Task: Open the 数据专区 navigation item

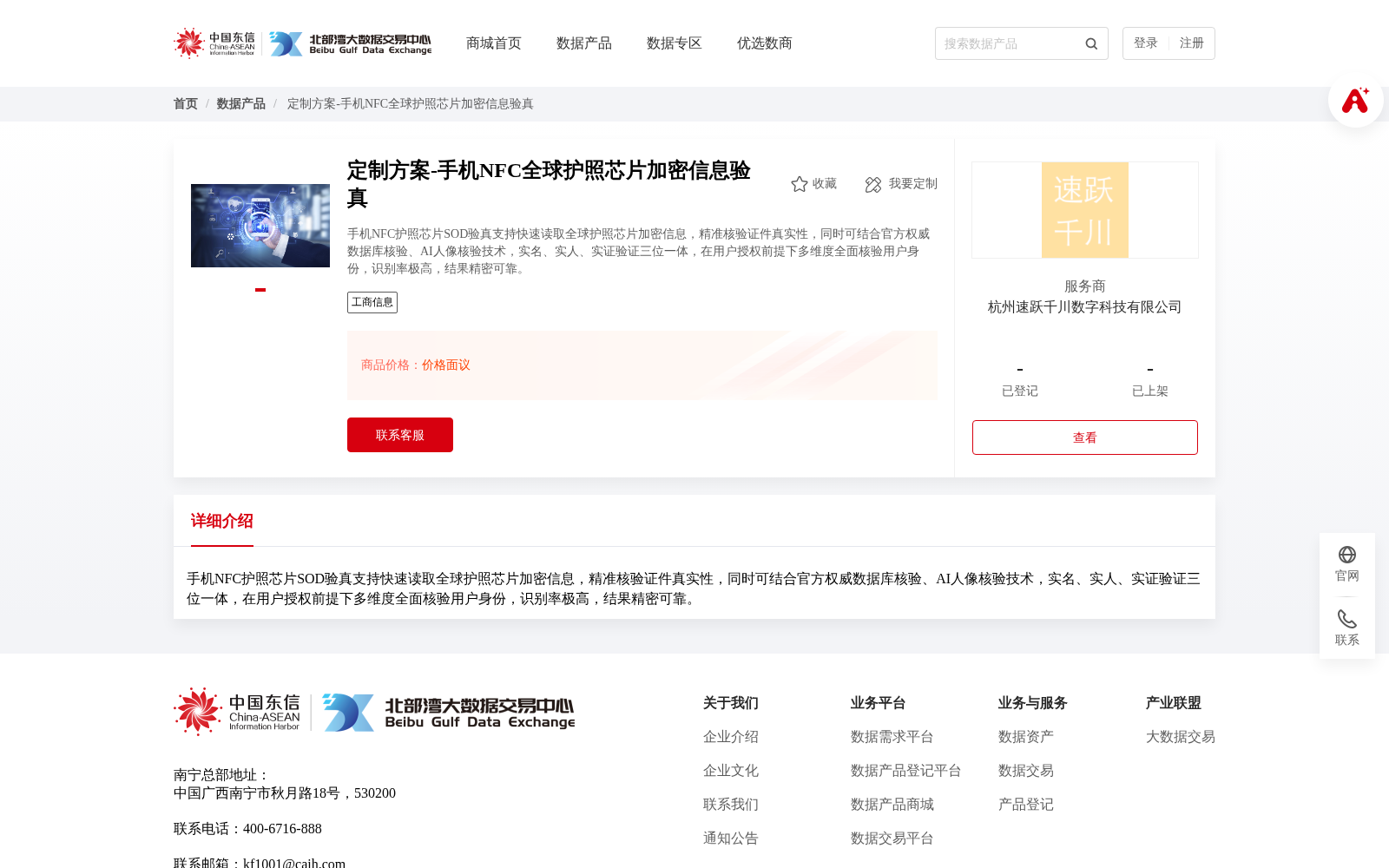Action: (675, 43)
